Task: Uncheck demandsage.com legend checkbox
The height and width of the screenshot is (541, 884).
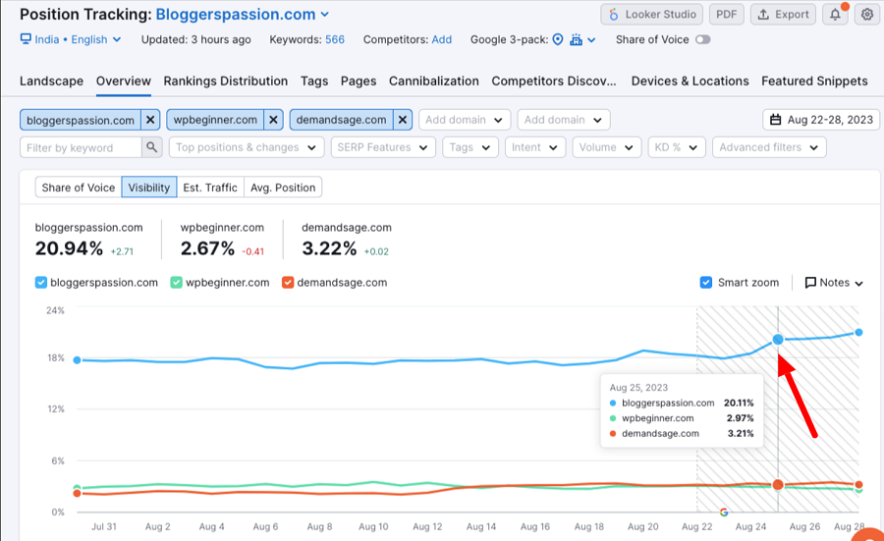Action: coord(288,282)
